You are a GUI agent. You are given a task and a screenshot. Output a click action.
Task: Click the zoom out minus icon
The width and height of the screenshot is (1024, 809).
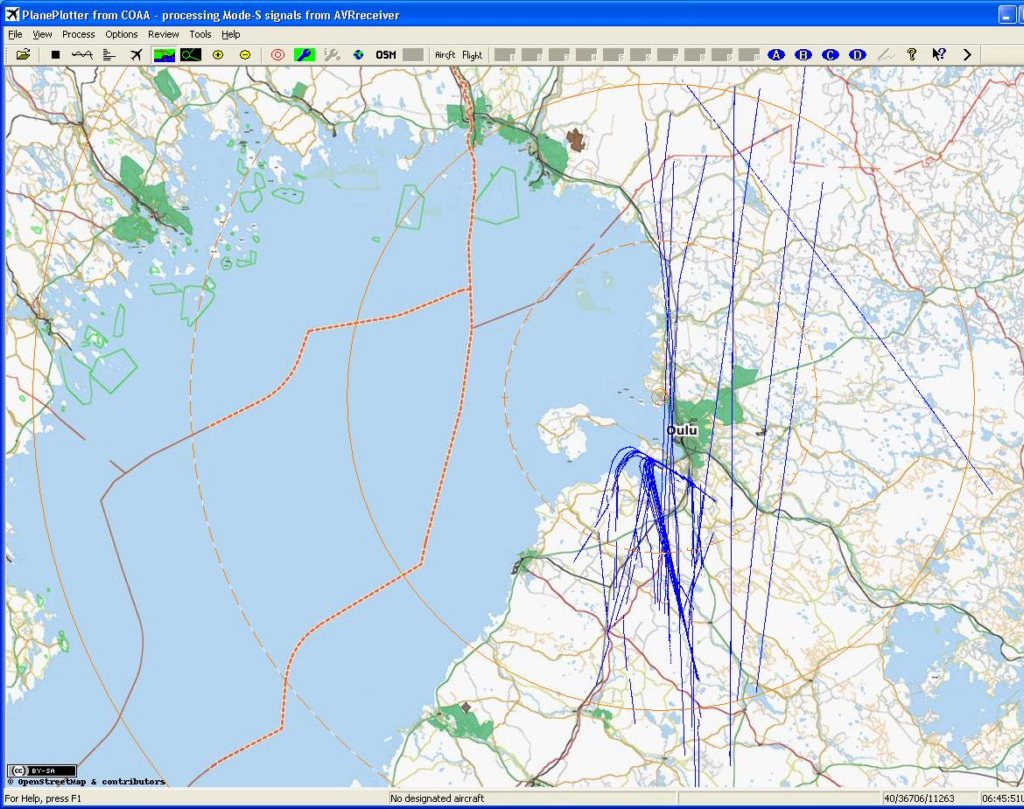click(245, 55)
